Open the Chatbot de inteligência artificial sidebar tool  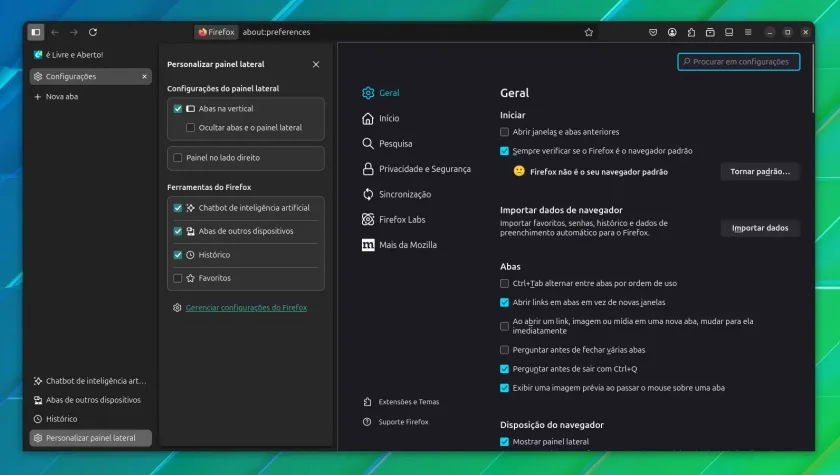coord(90,381)
